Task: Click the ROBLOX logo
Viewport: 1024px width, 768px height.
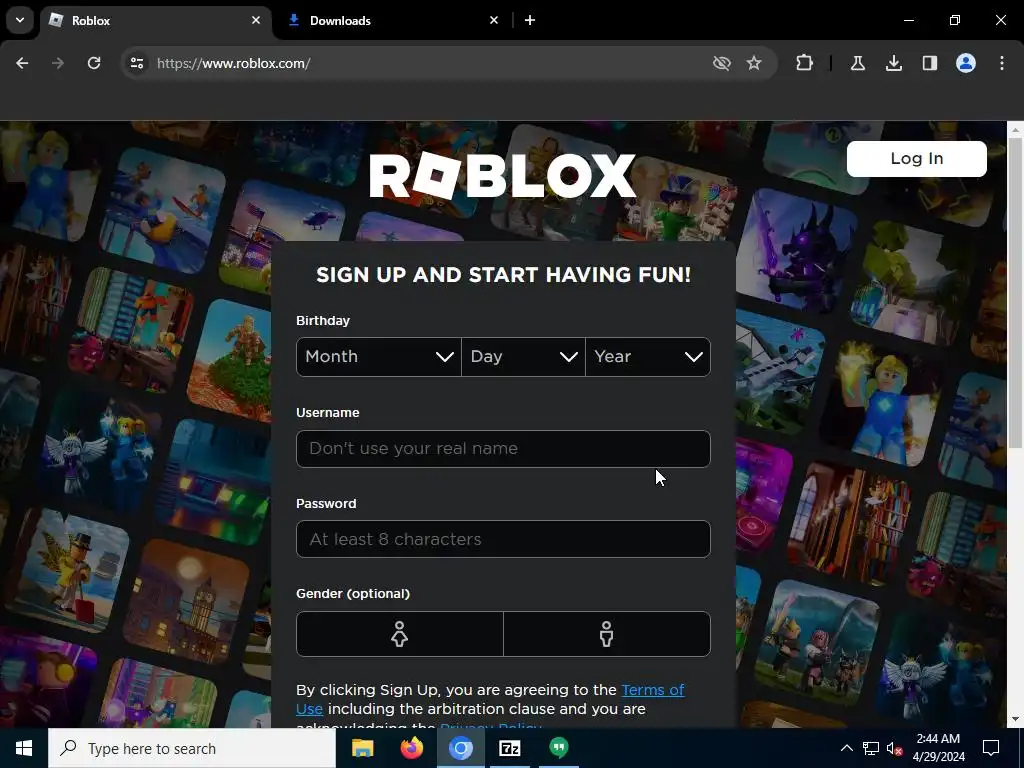Action: (502, 175)
